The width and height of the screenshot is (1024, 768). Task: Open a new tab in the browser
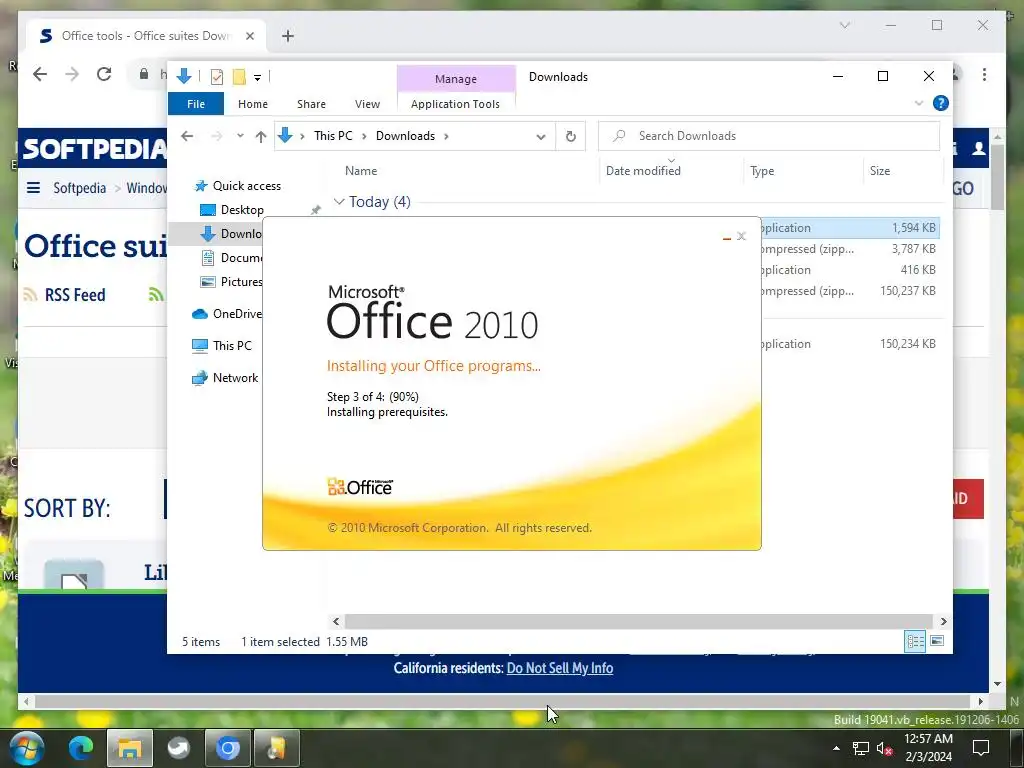coord(288,36)
